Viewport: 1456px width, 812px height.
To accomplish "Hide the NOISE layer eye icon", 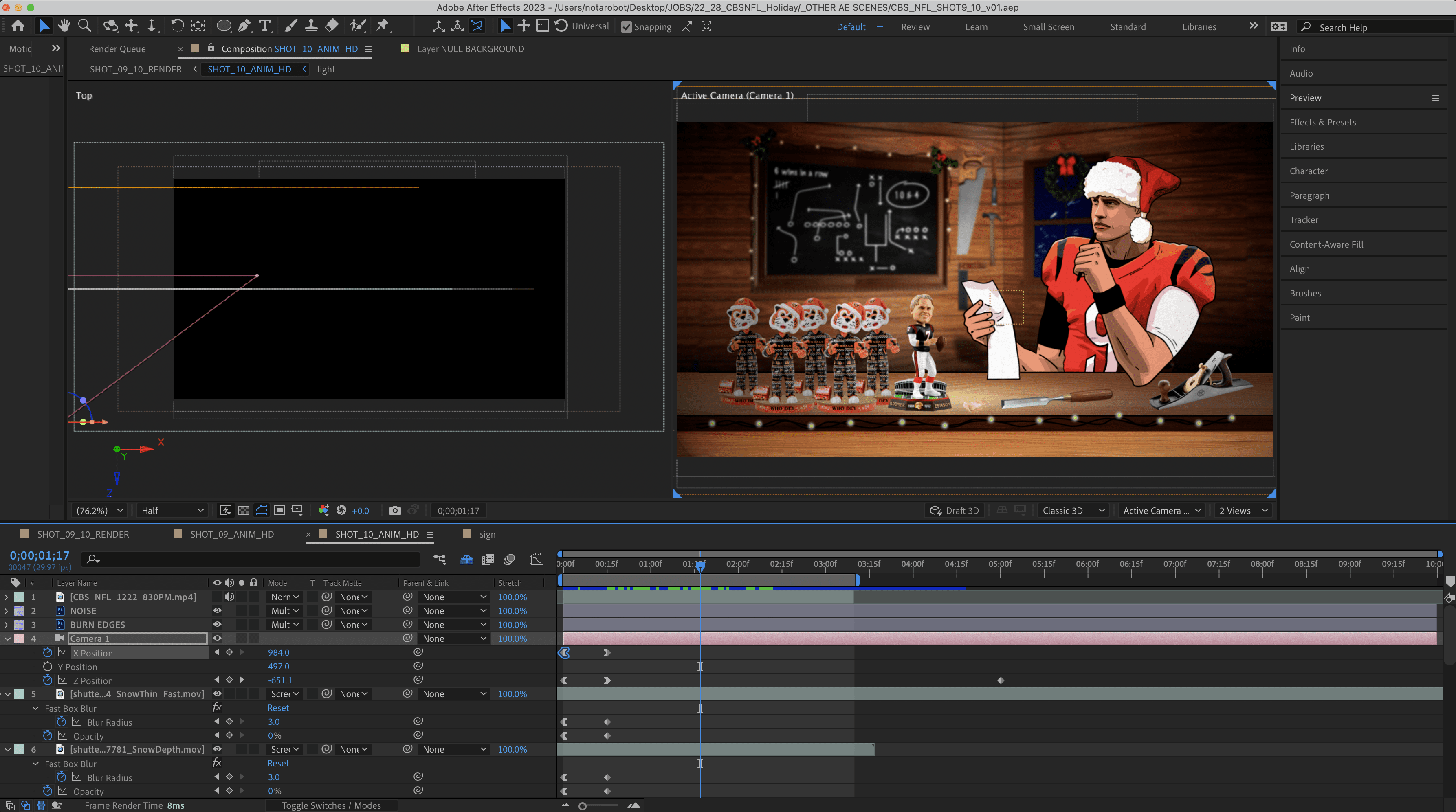I will point(217,610).
